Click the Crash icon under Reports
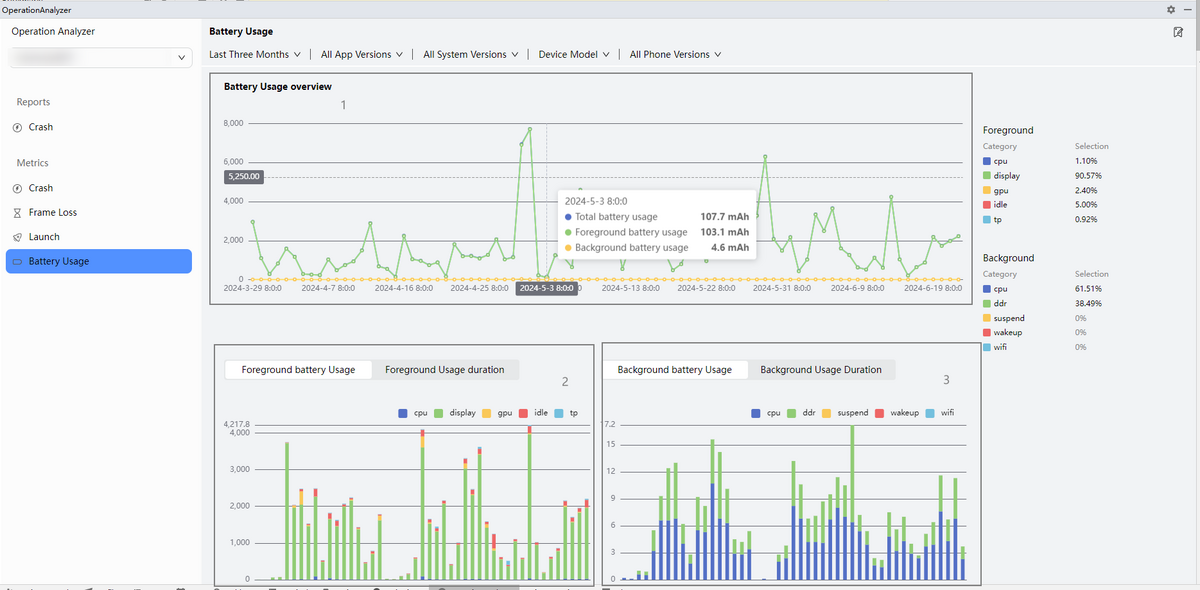This screenshot has width=1200, height=590. pos(17,128)
